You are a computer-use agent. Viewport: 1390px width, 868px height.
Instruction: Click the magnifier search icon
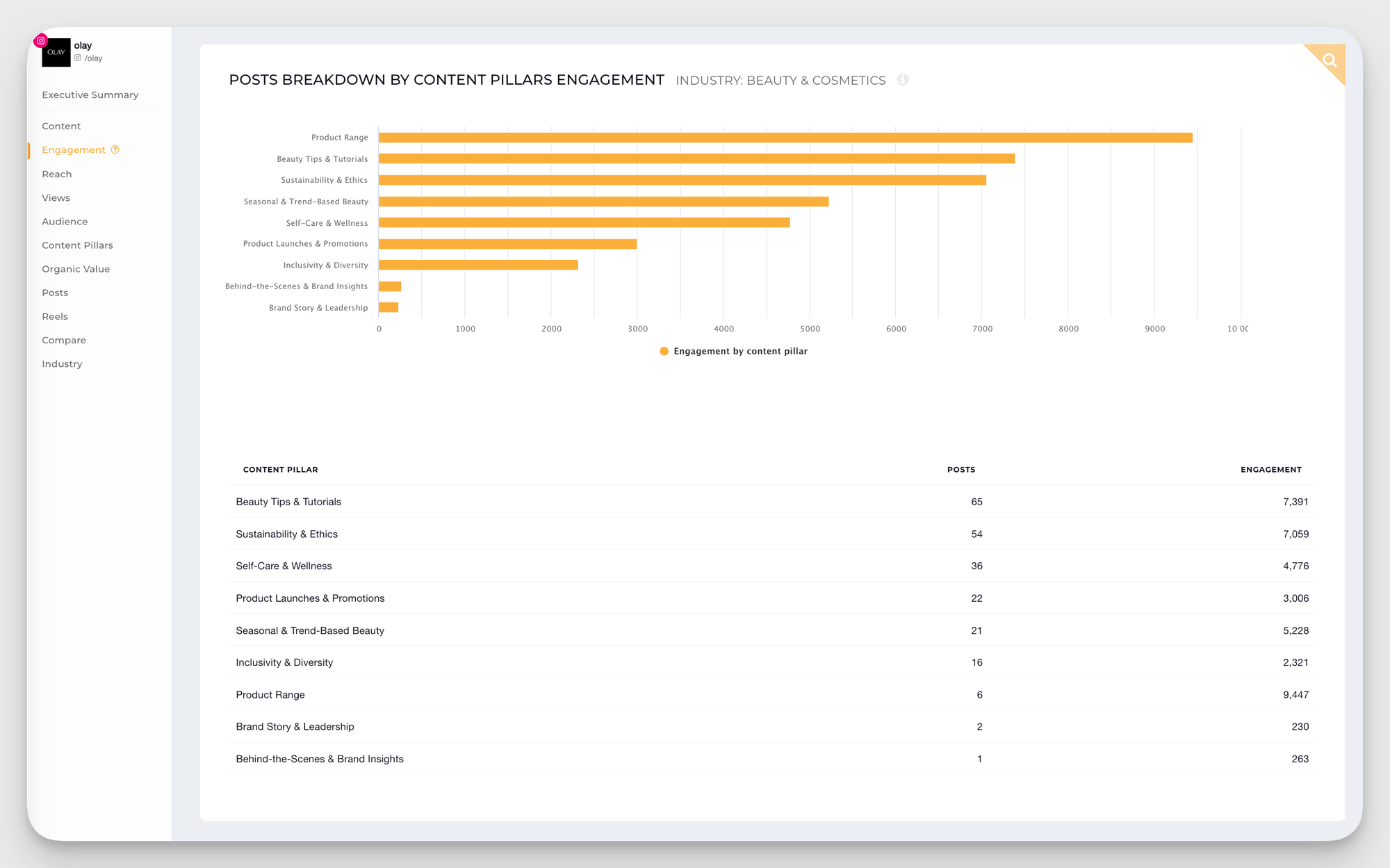pyautogui.click(x=1329, y=60)
